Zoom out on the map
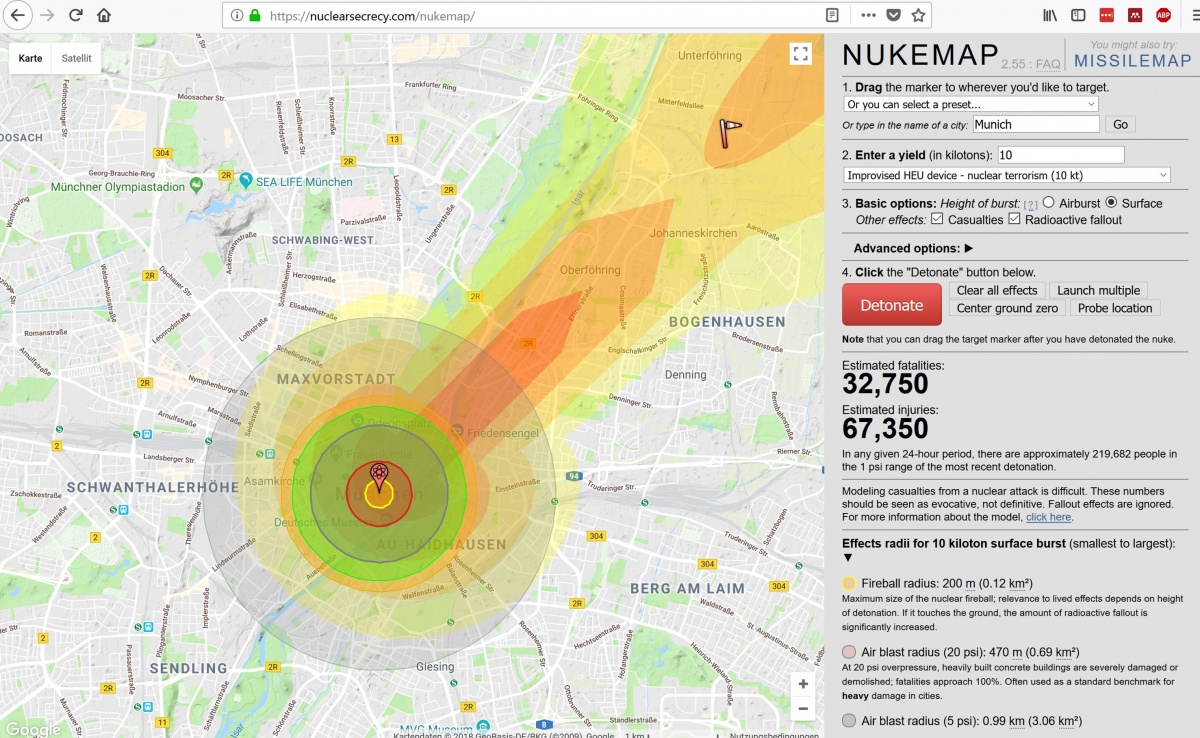This screenshot has height=738, width=1200. tap(802, 709)
